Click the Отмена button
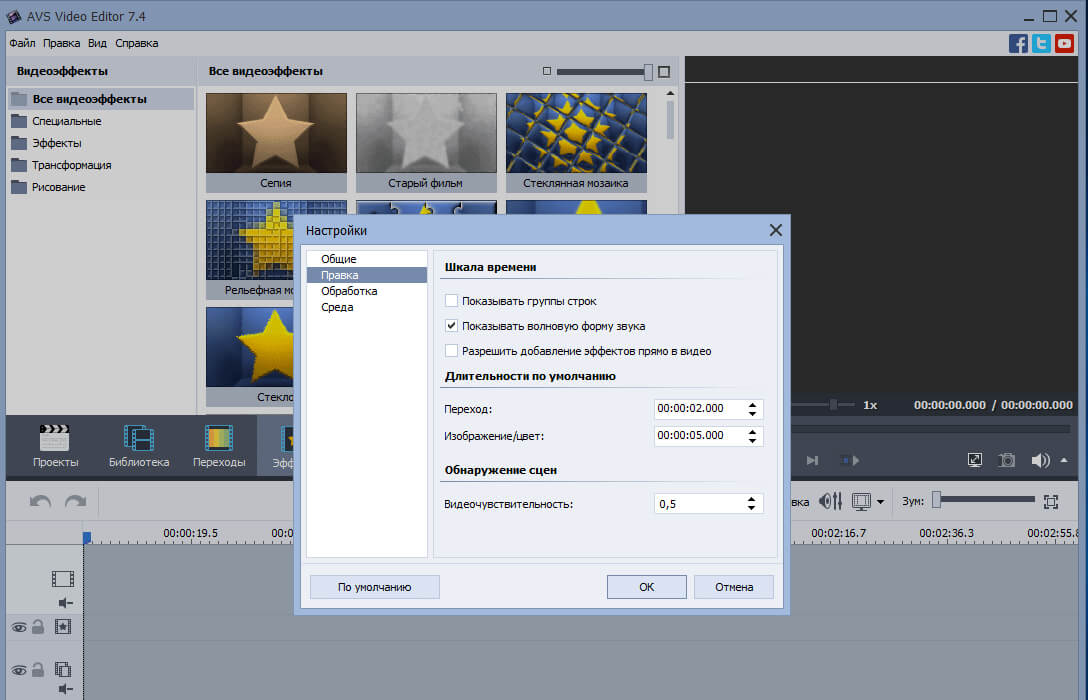 pos(733,587)
